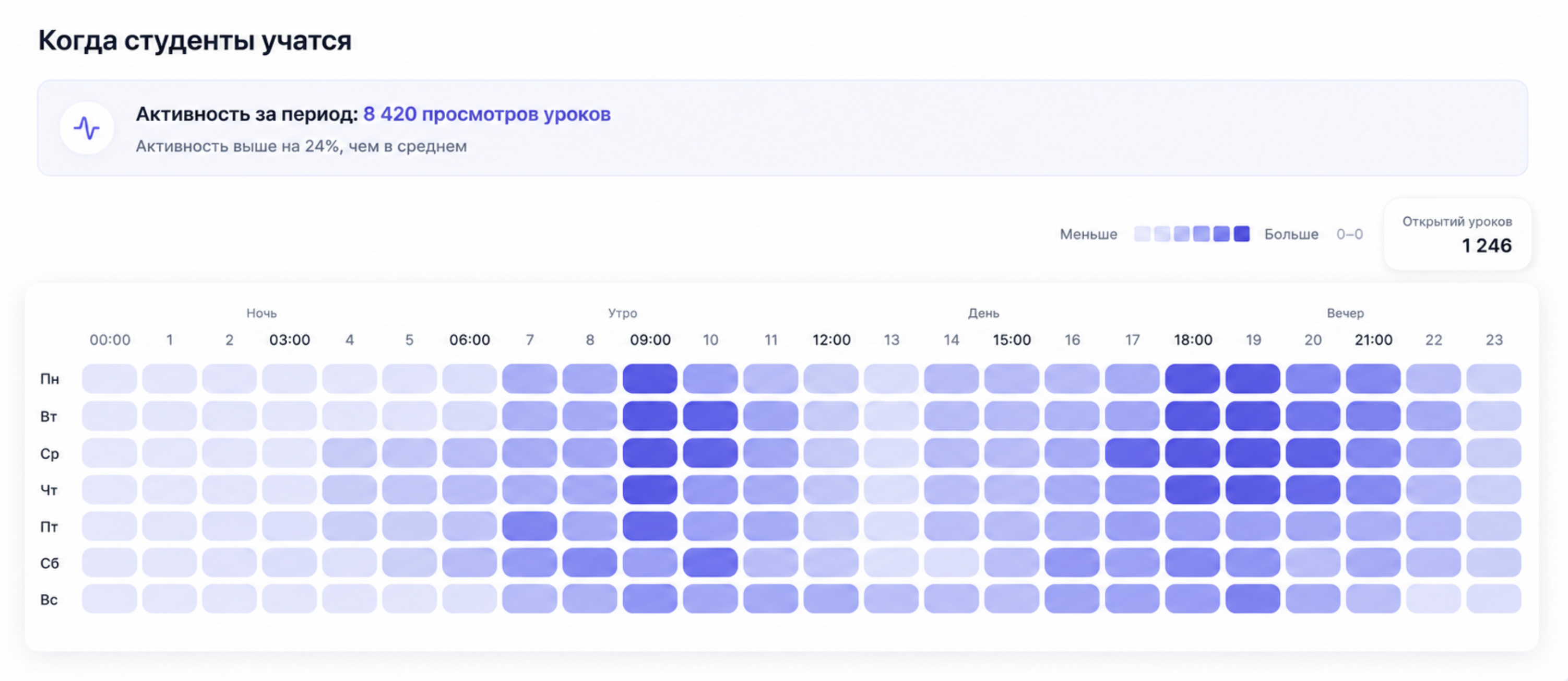The width and height of the screenshot is (1568, 681).
Task: Click the activity pulse icon
Action: click(87, 128)
